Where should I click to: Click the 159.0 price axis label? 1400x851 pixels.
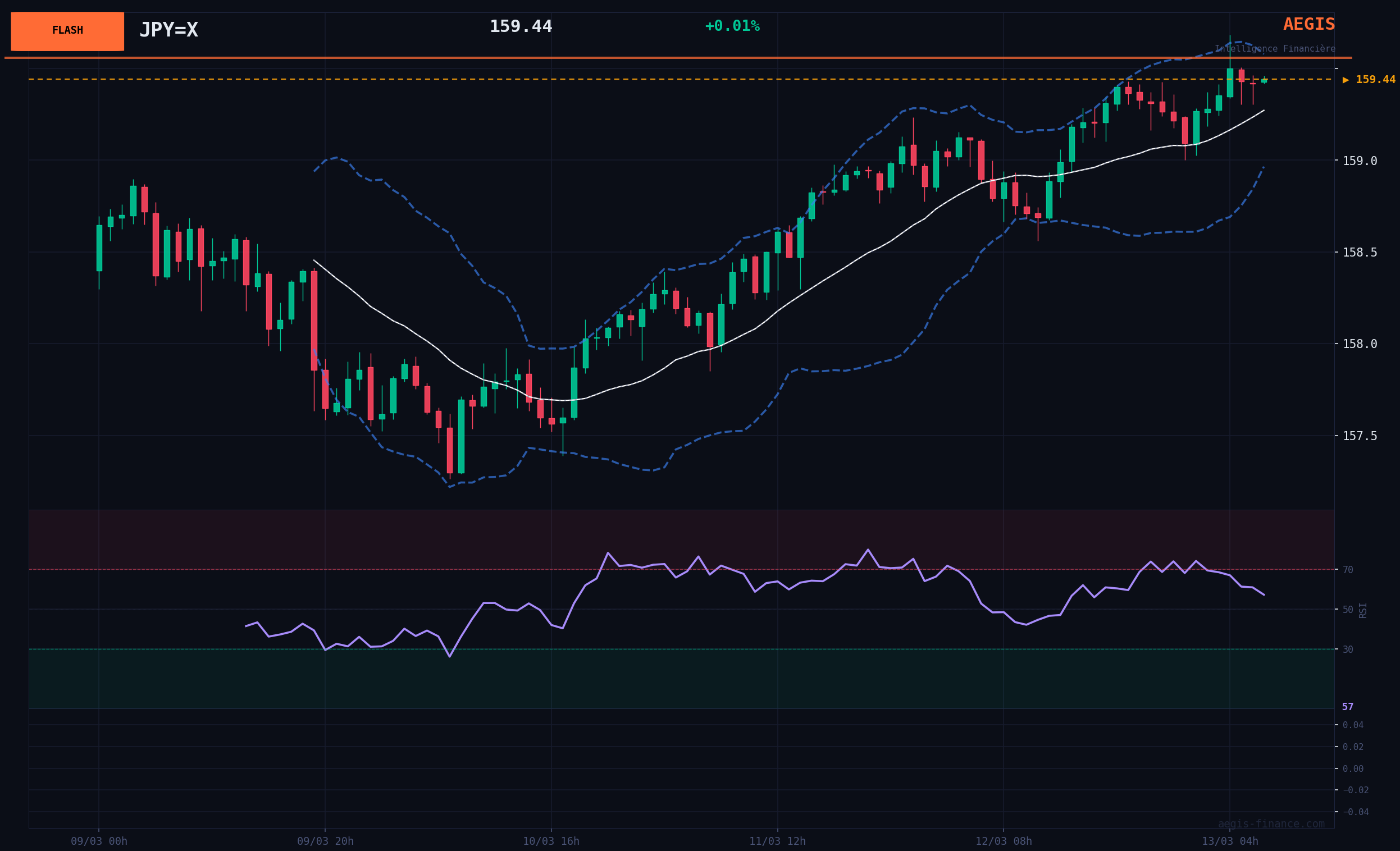point(1360,161)
